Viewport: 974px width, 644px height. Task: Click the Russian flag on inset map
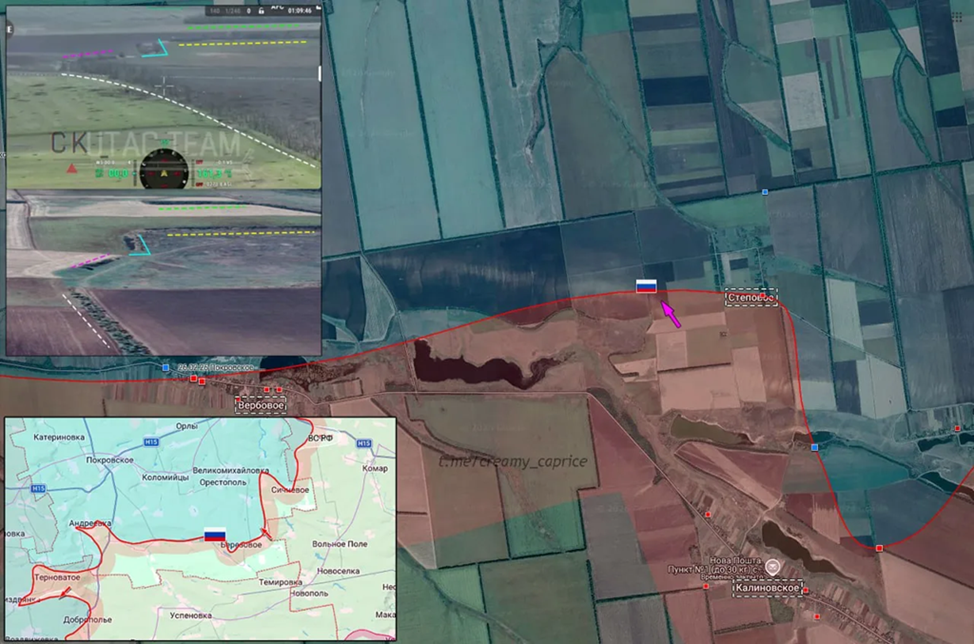[x=214, y=535]
